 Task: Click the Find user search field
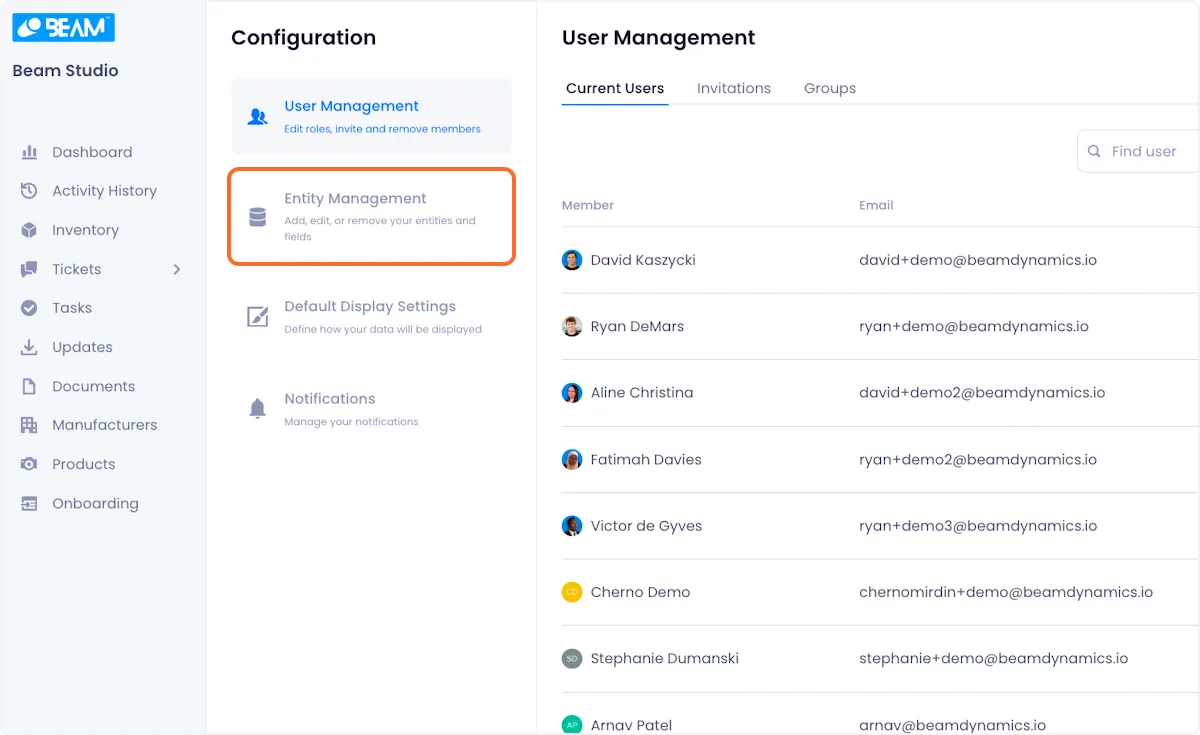pos(1139,151)
